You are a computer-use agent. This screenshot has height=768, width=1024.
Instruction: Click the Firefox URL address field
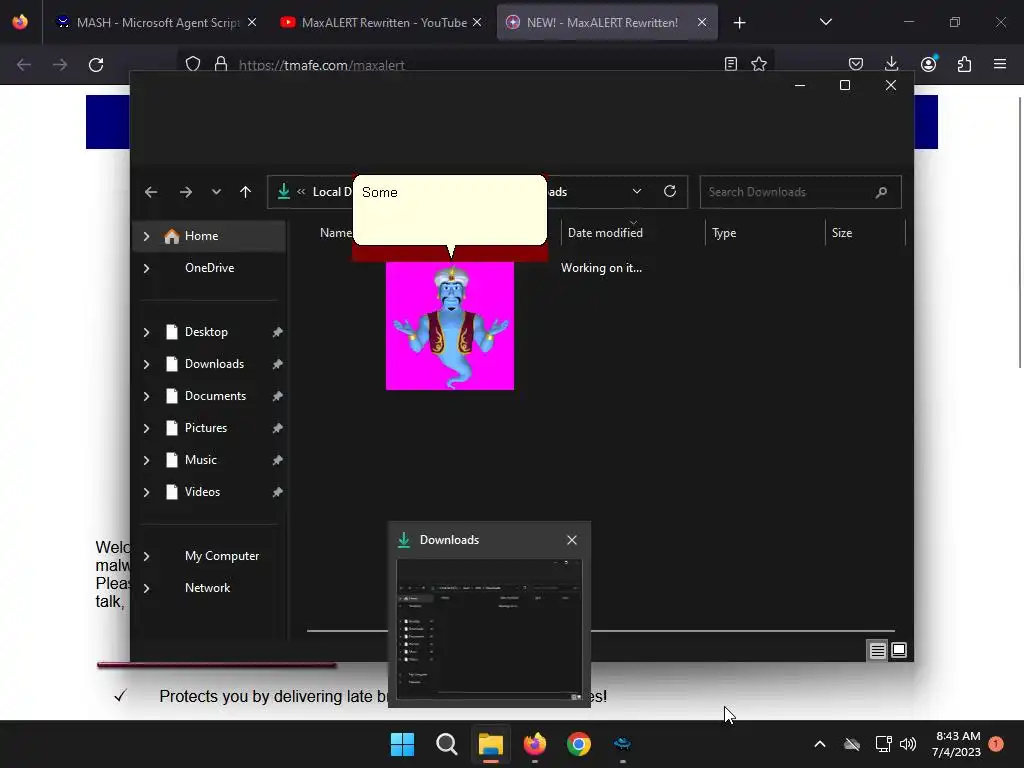(475, 65)
